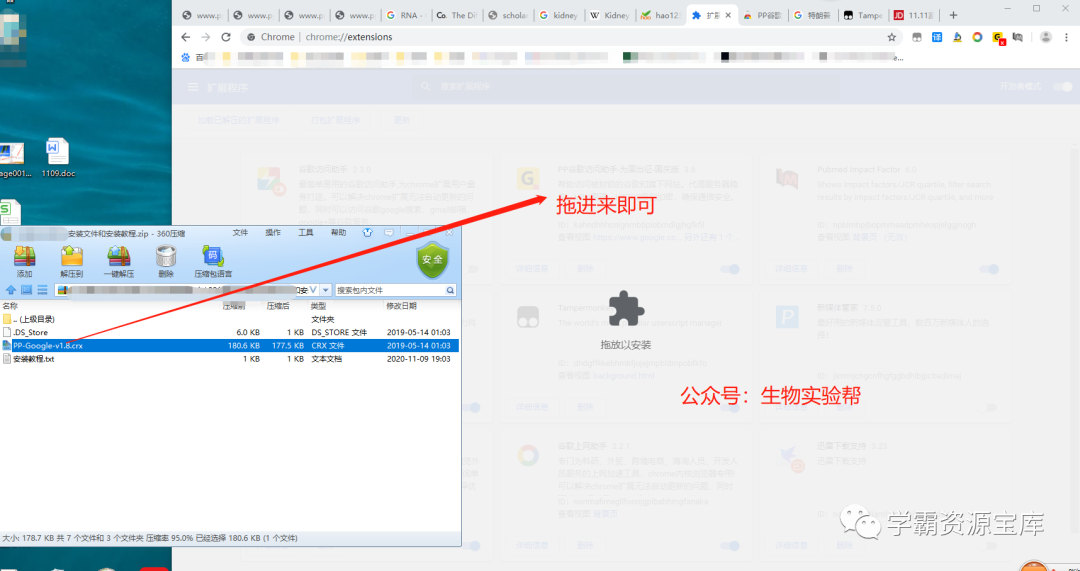Click 加载已解压的扩展程序 button
The width and height of the screenshot is (1080, 571).
238,120
